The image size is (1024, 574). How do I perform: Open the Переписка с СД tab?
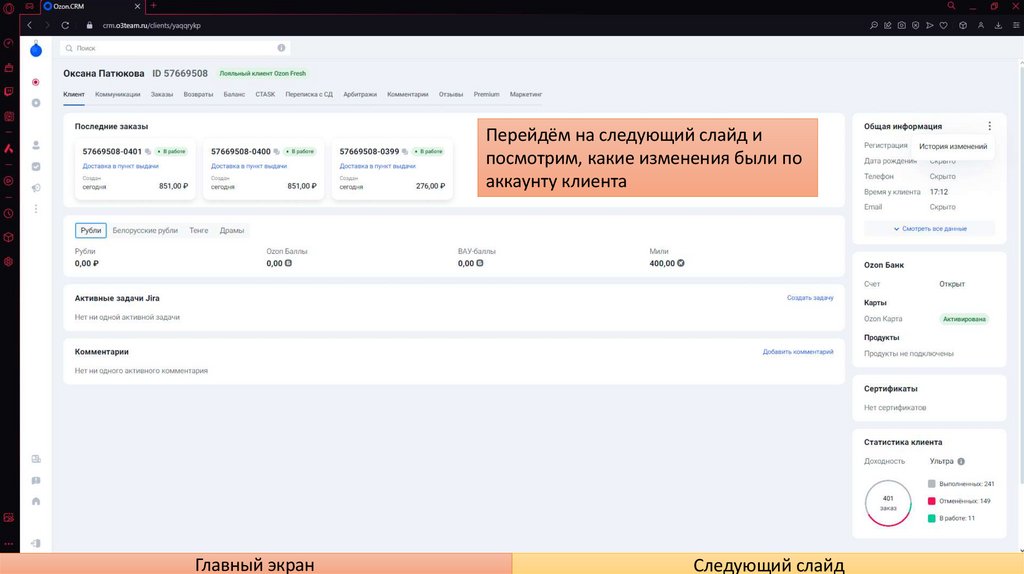click(x=309, y=94)
